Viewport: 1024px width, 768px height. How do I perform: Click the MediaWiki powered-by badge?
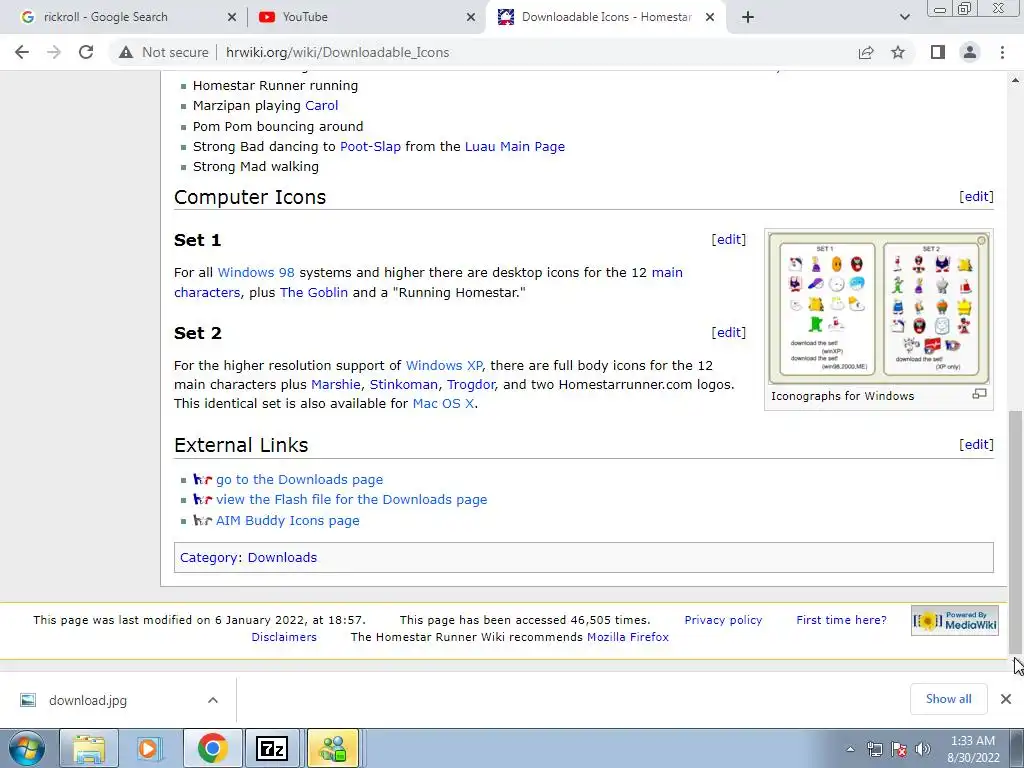click(x=955, y=620)
